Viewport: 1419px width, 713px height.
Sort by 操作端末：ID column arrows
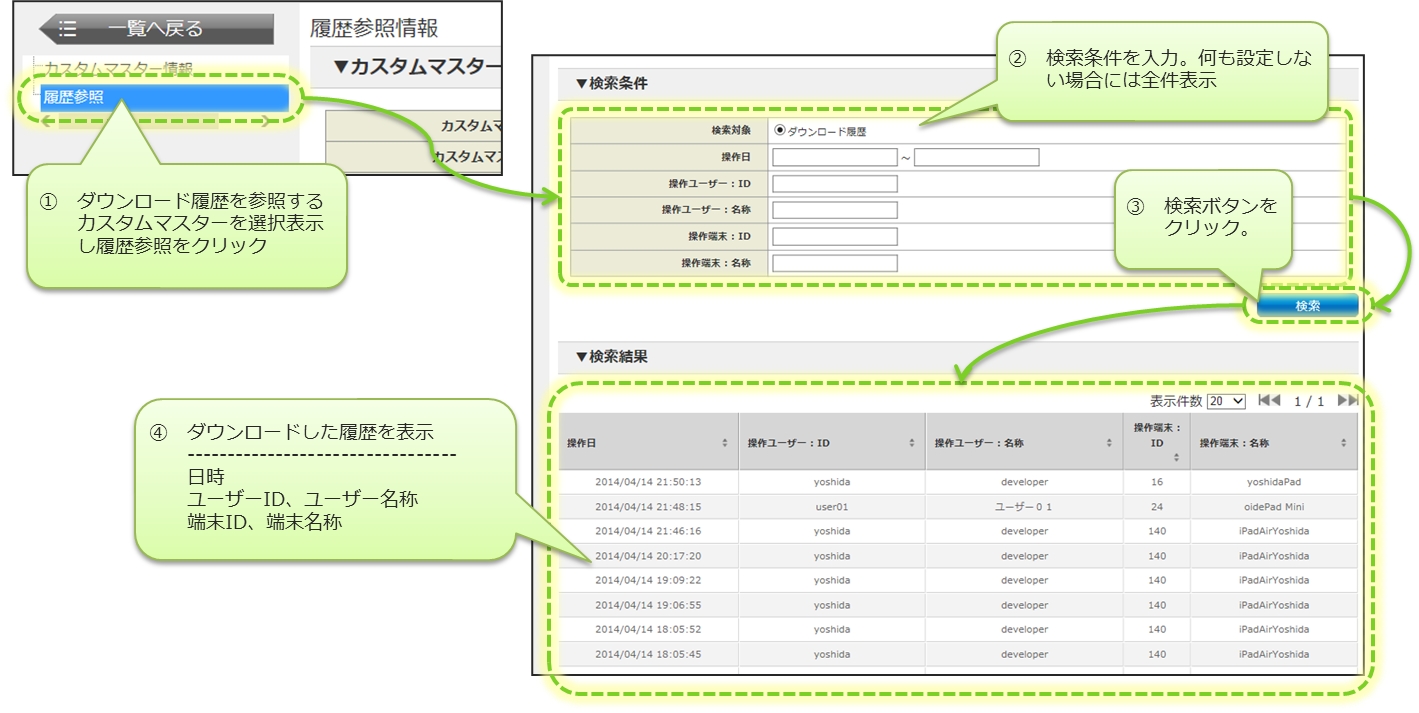click(1176, 457)
